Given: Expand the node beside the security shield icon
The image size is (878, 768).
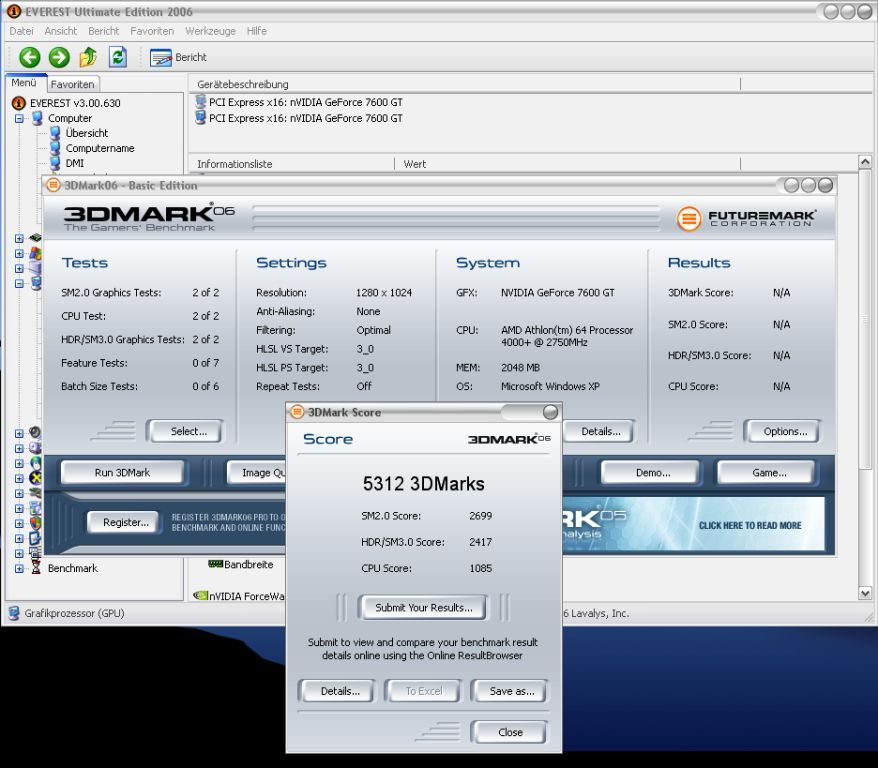Looking at the screenshot, I should tap(19, 524).
